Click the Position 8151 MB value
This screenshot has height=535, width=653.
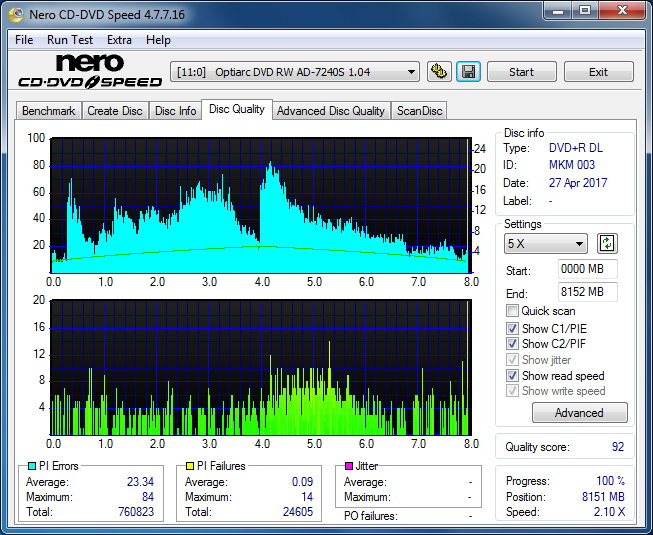(x=603, y=497)
